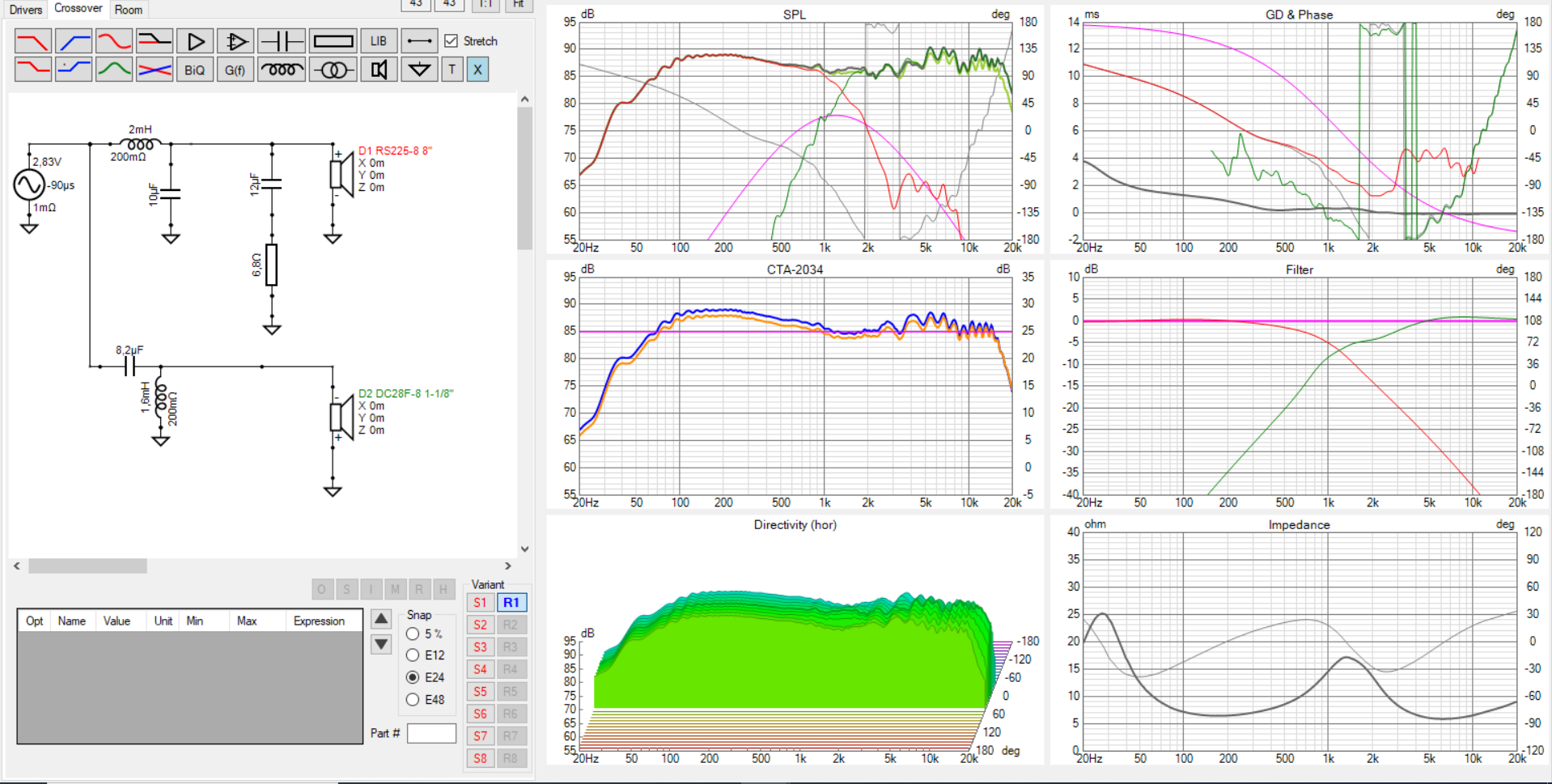Select the 2.83V generator symbol
Image resolution: width=1552 pixels, height=784 pixels.
coord(29,185)
